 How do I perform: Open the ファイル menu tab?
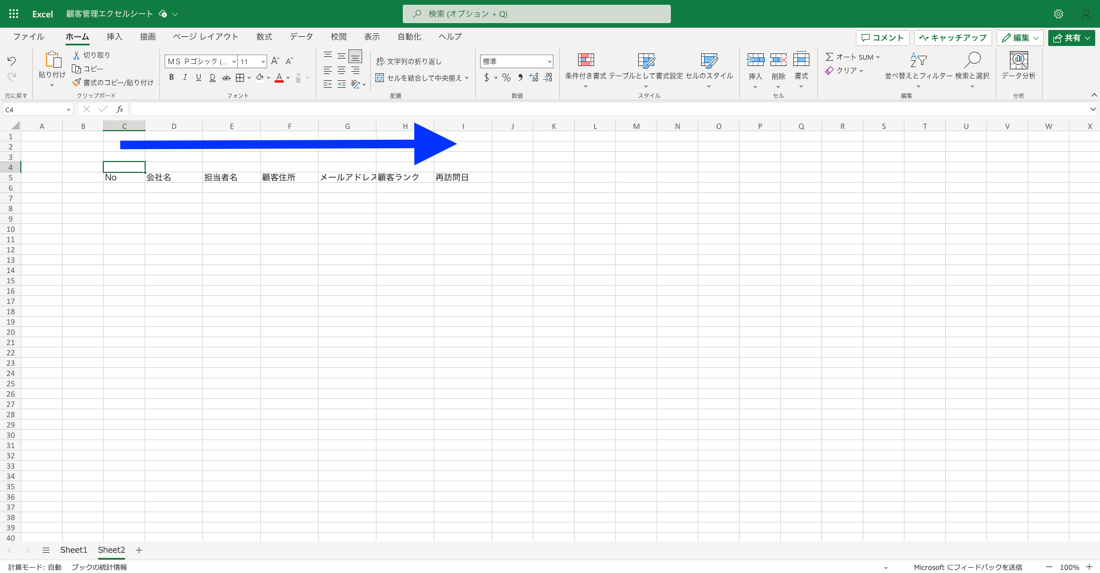29,36
